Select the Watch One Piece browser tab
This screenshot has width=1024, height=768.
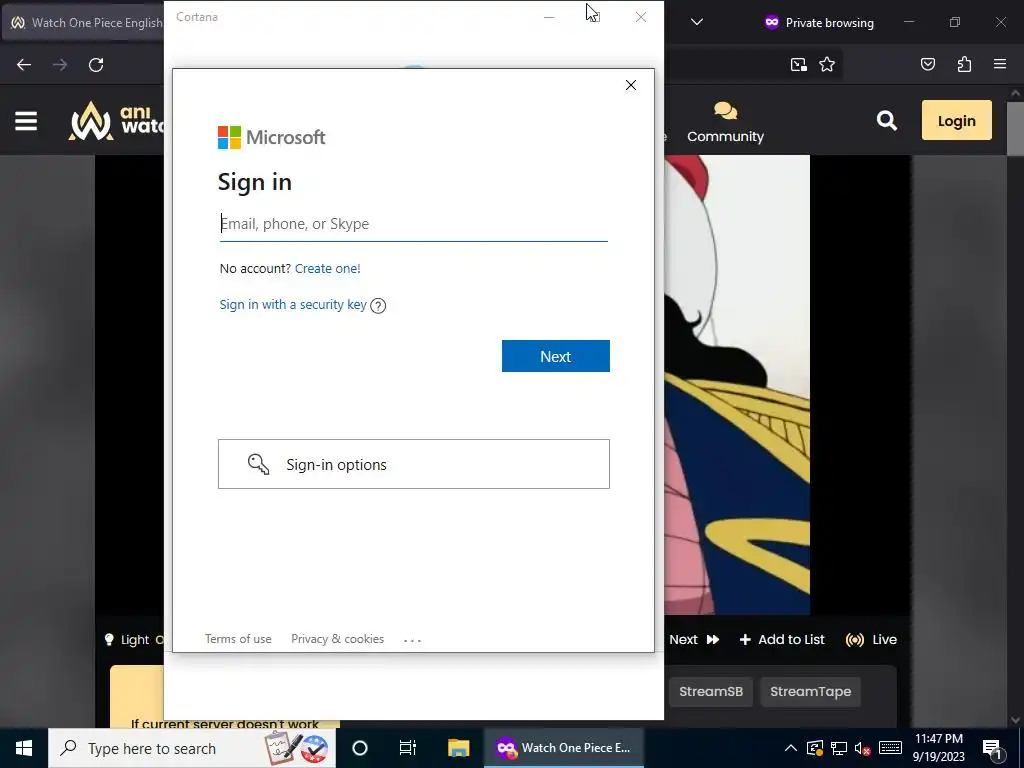point(84,22)
